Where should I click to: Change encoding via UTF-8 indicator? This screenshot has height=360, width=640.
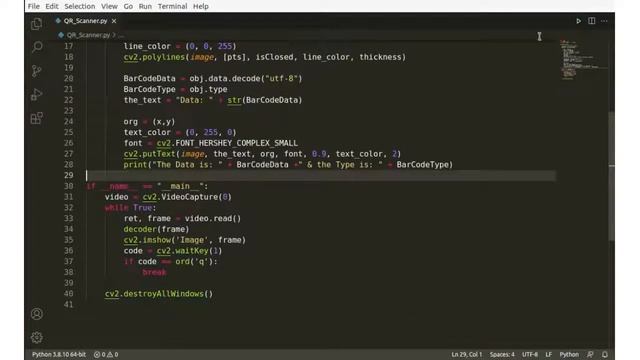(530, 354)
